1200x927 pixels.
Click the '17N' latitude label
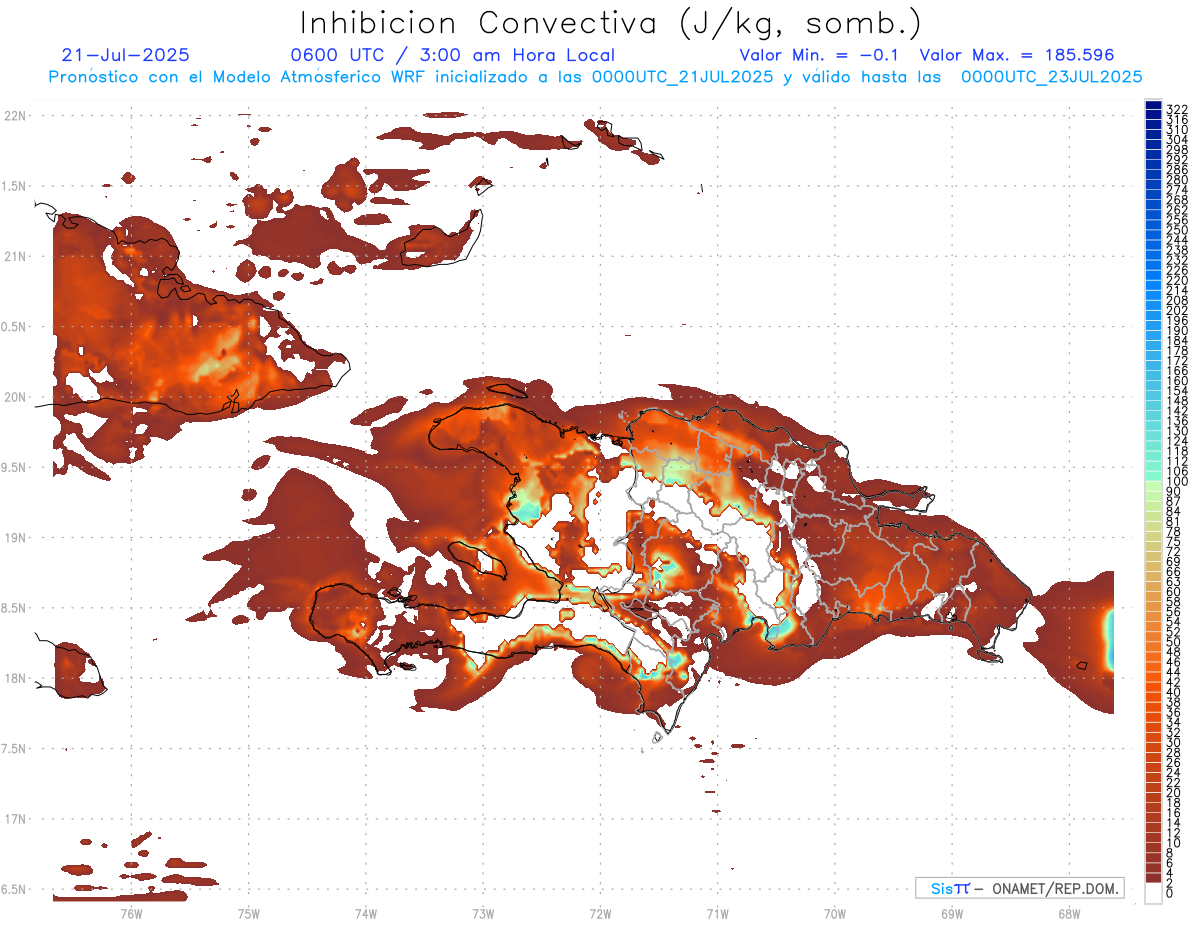(17, 819)
